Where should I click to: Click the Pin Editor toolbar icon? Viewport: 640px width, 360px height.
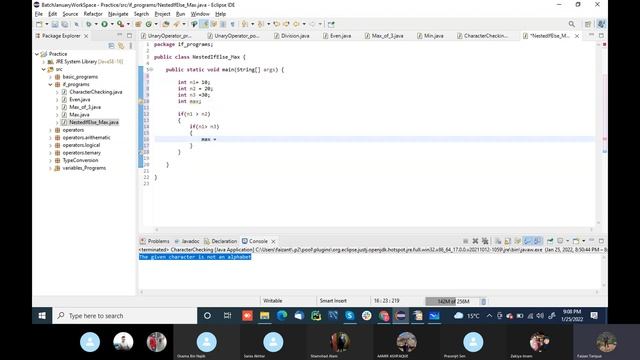331,24
